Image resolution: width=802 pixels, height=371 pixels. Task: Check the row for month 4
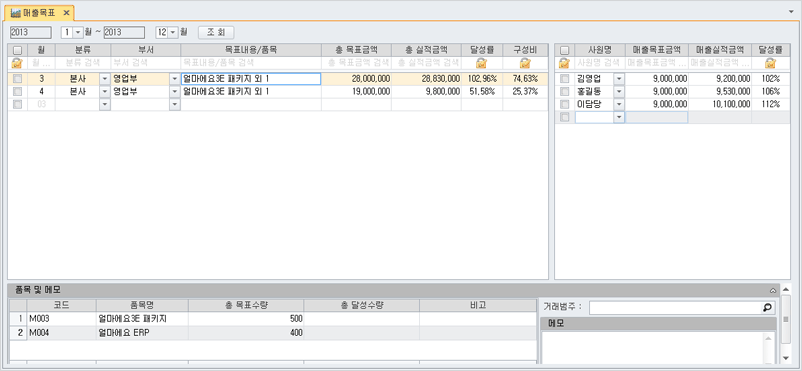[17, 92]
